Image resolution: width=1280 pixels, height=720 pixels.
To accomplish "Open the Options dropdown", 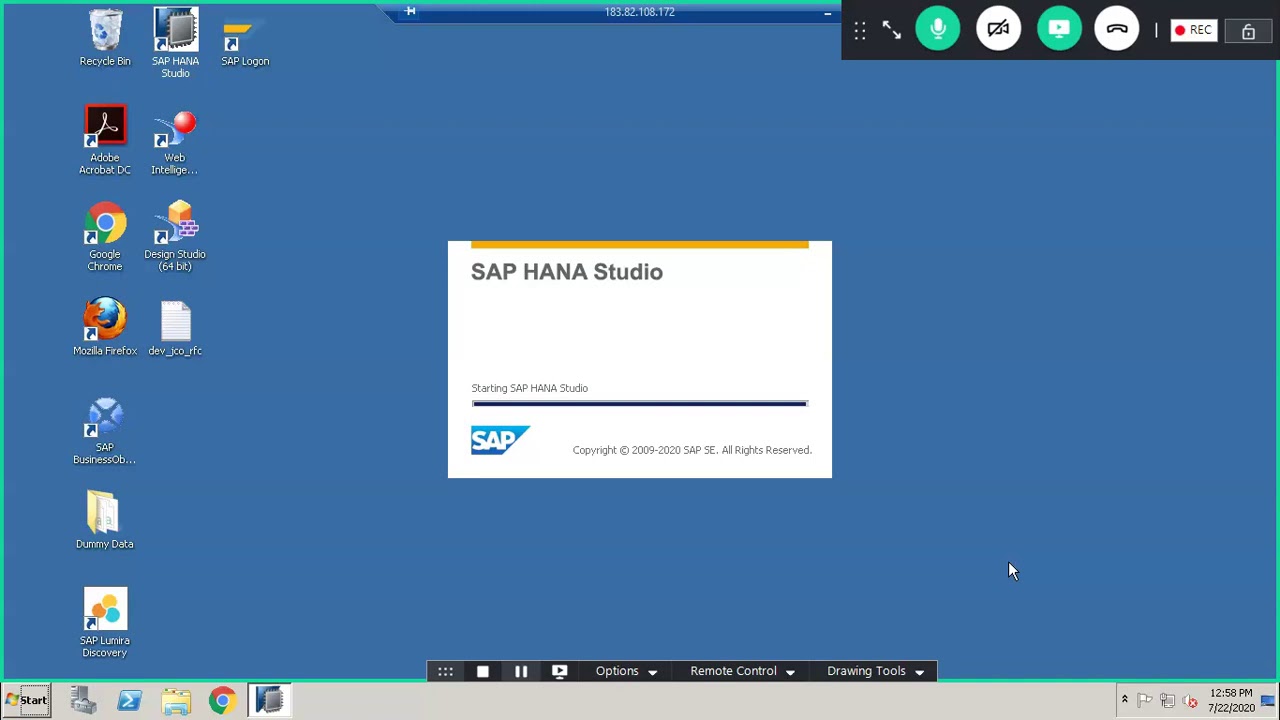I will coord(626,671).
